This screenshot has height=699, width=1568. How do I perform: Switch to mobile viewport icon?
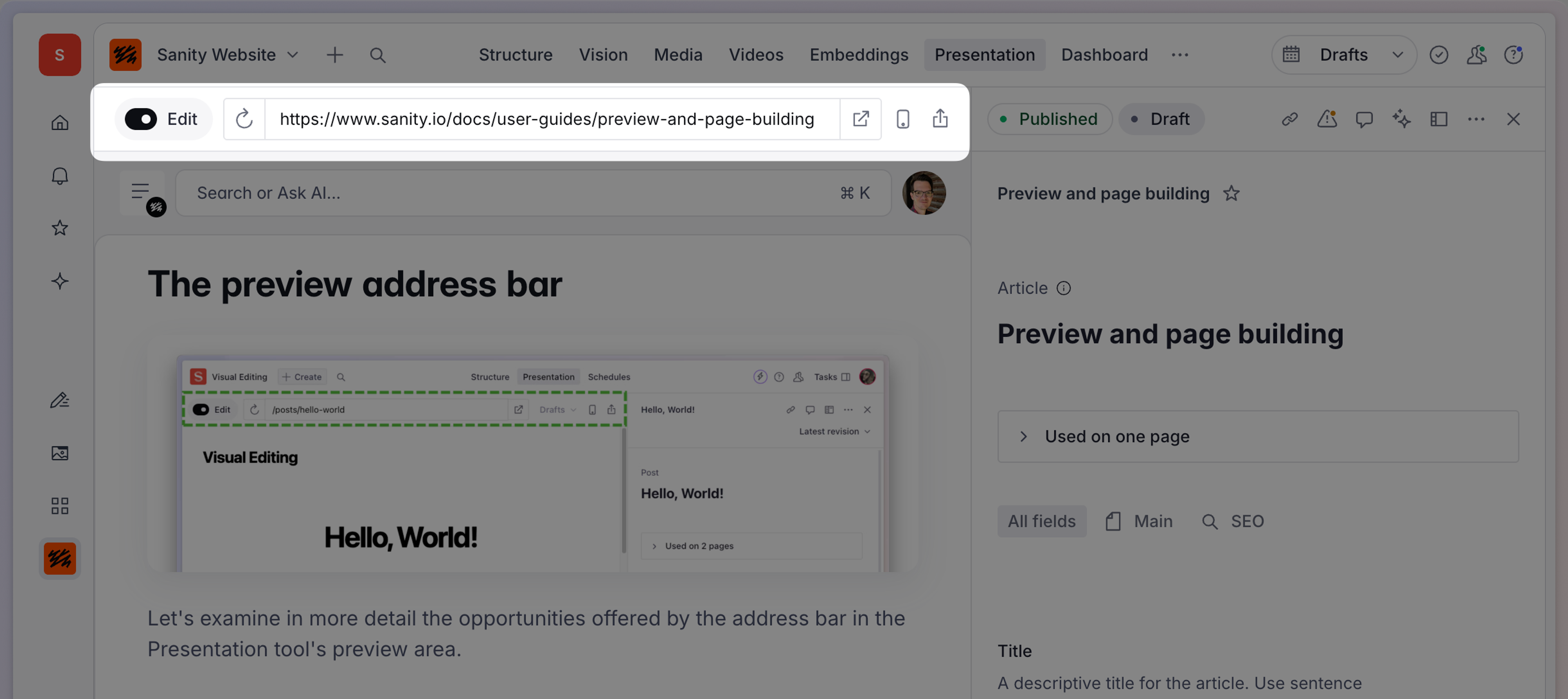pos(903,119)
